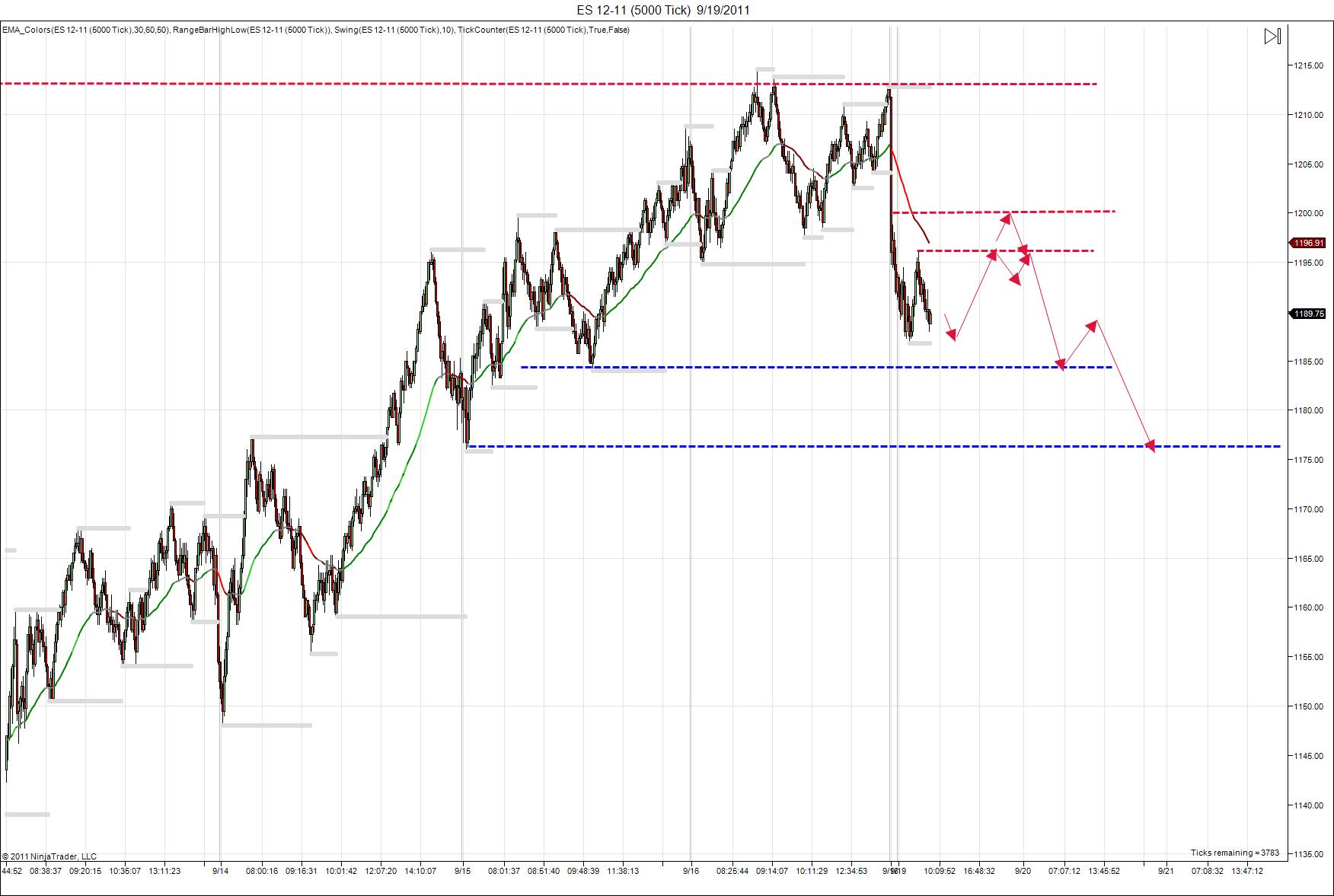Click the 1215.00 price axis label

[1308, 65]
